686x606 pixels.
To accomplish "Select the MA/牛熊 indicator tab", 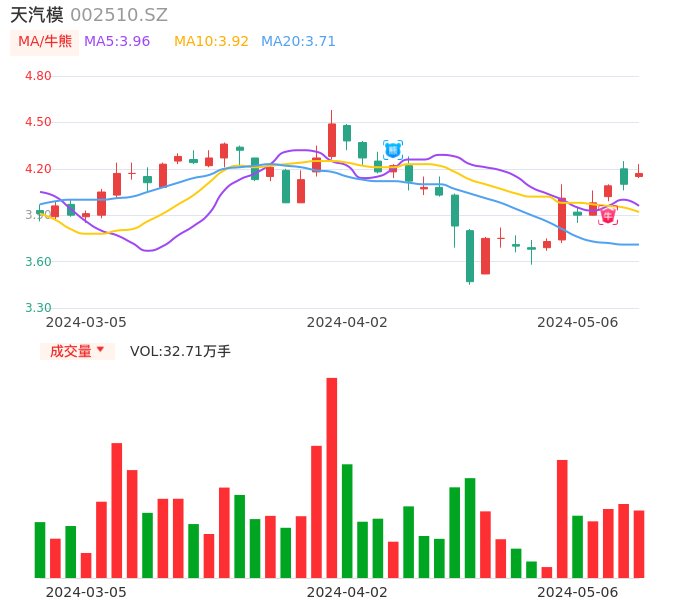I will pyautogui.click(x=45, y=42).
